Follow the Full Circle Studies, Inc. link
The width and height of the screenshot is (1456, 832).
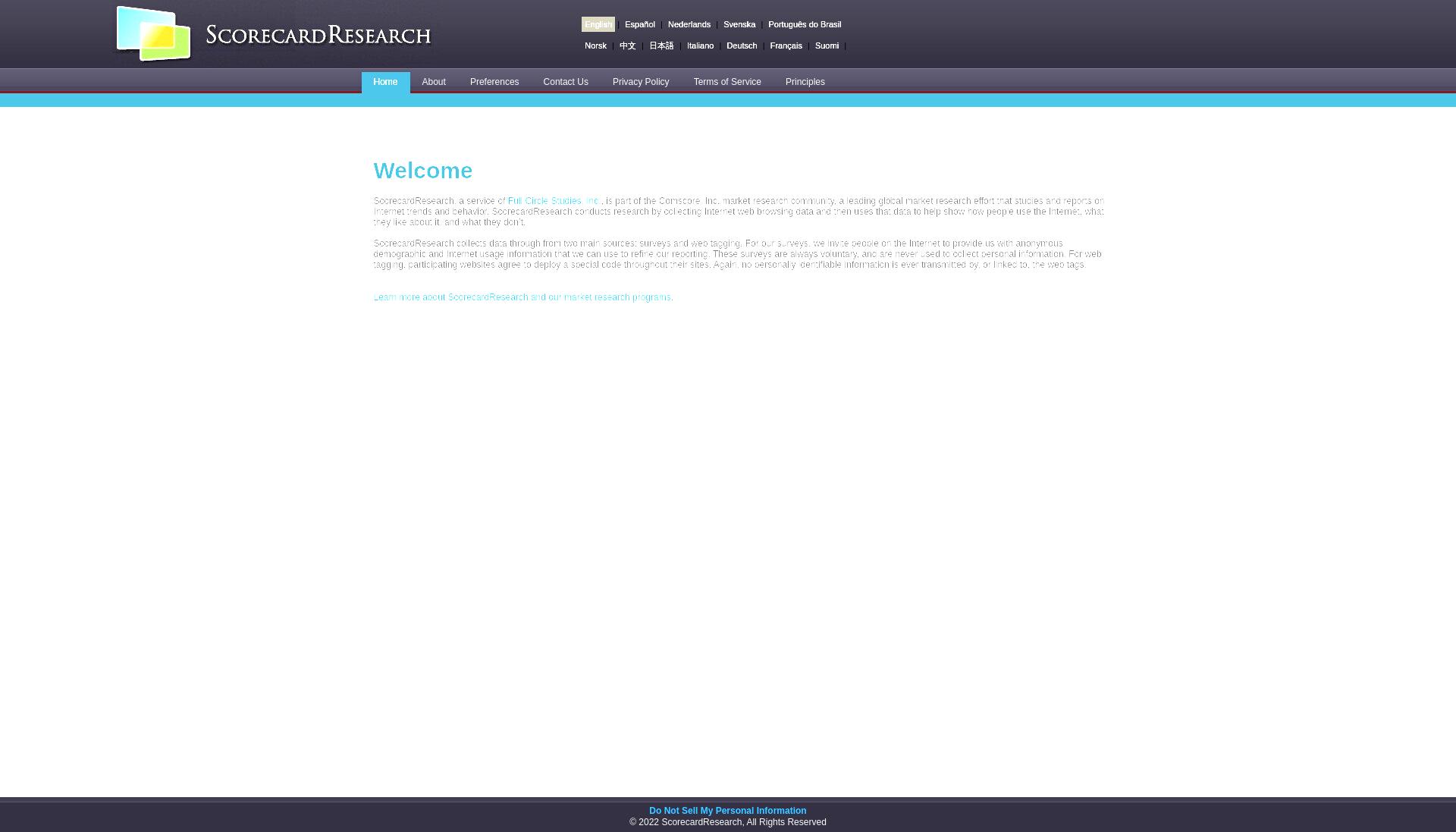(x=554, y=201)
